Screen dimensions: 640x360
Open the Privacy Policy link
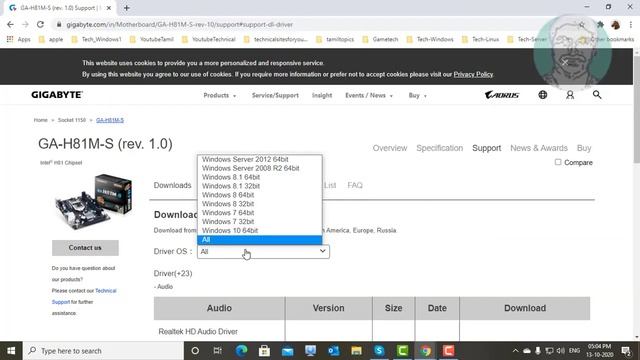tap(473, 74)
